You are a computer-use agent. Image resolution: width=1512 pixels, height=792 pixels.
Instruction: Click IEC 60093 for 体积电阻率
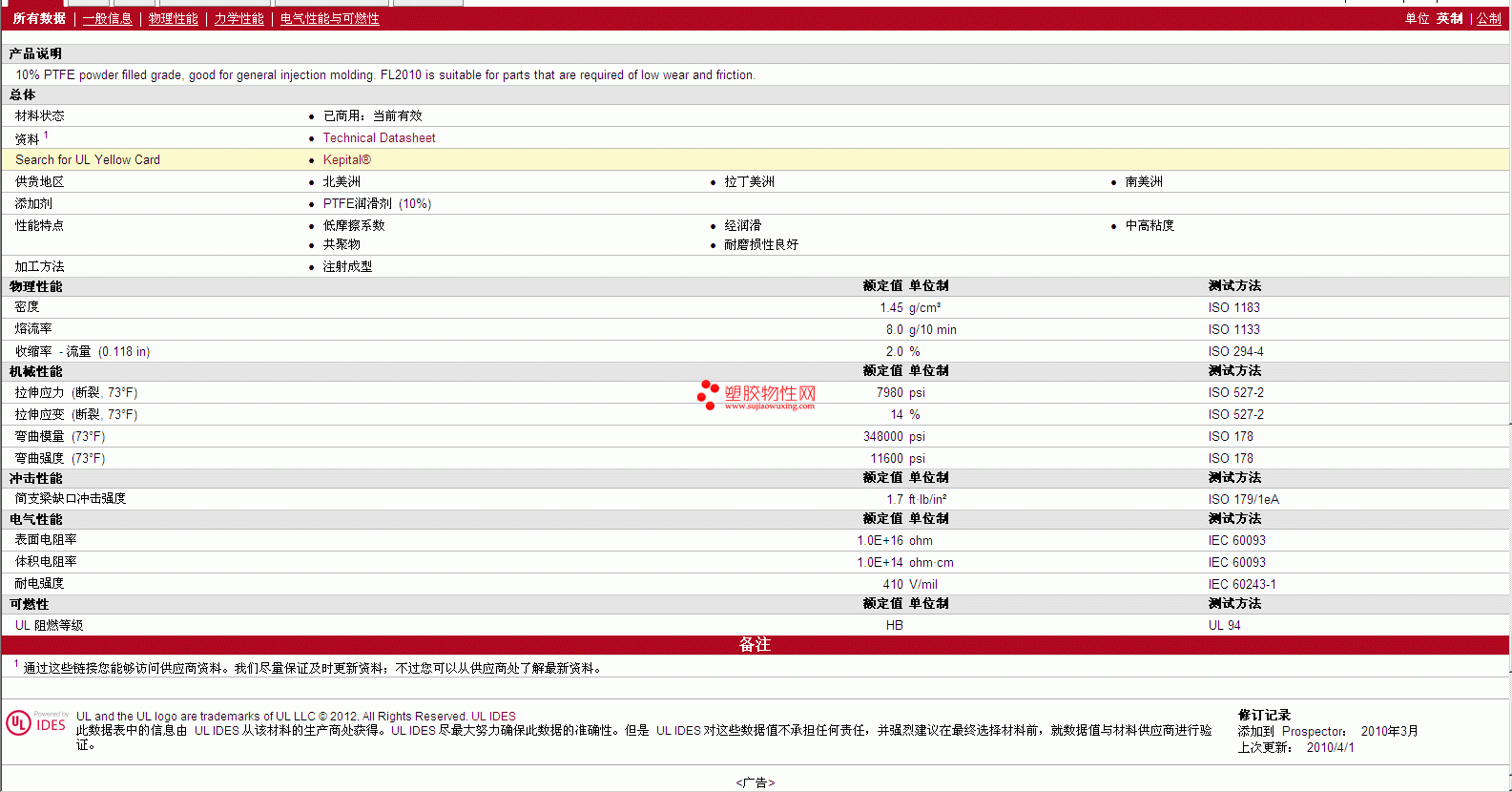click(x=1236, y=562)
